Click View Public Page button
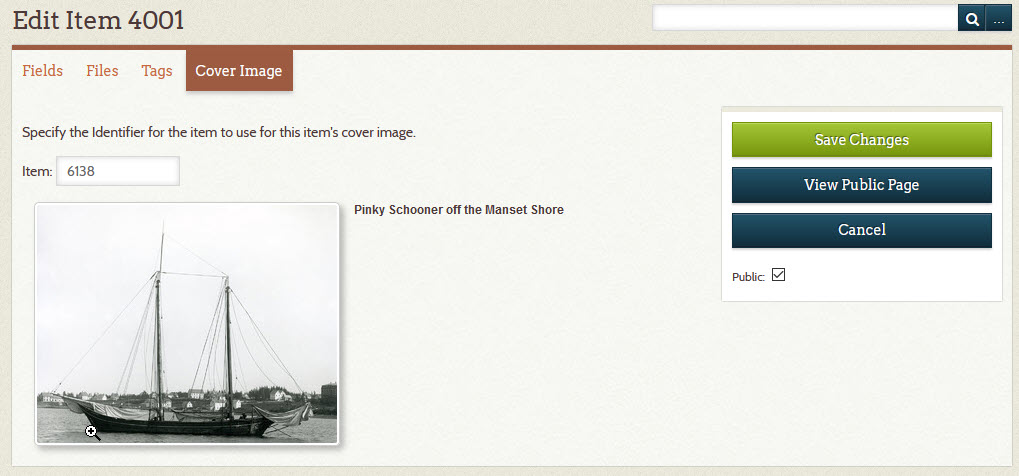1019x476 pixels. click(x=862, y=185)
